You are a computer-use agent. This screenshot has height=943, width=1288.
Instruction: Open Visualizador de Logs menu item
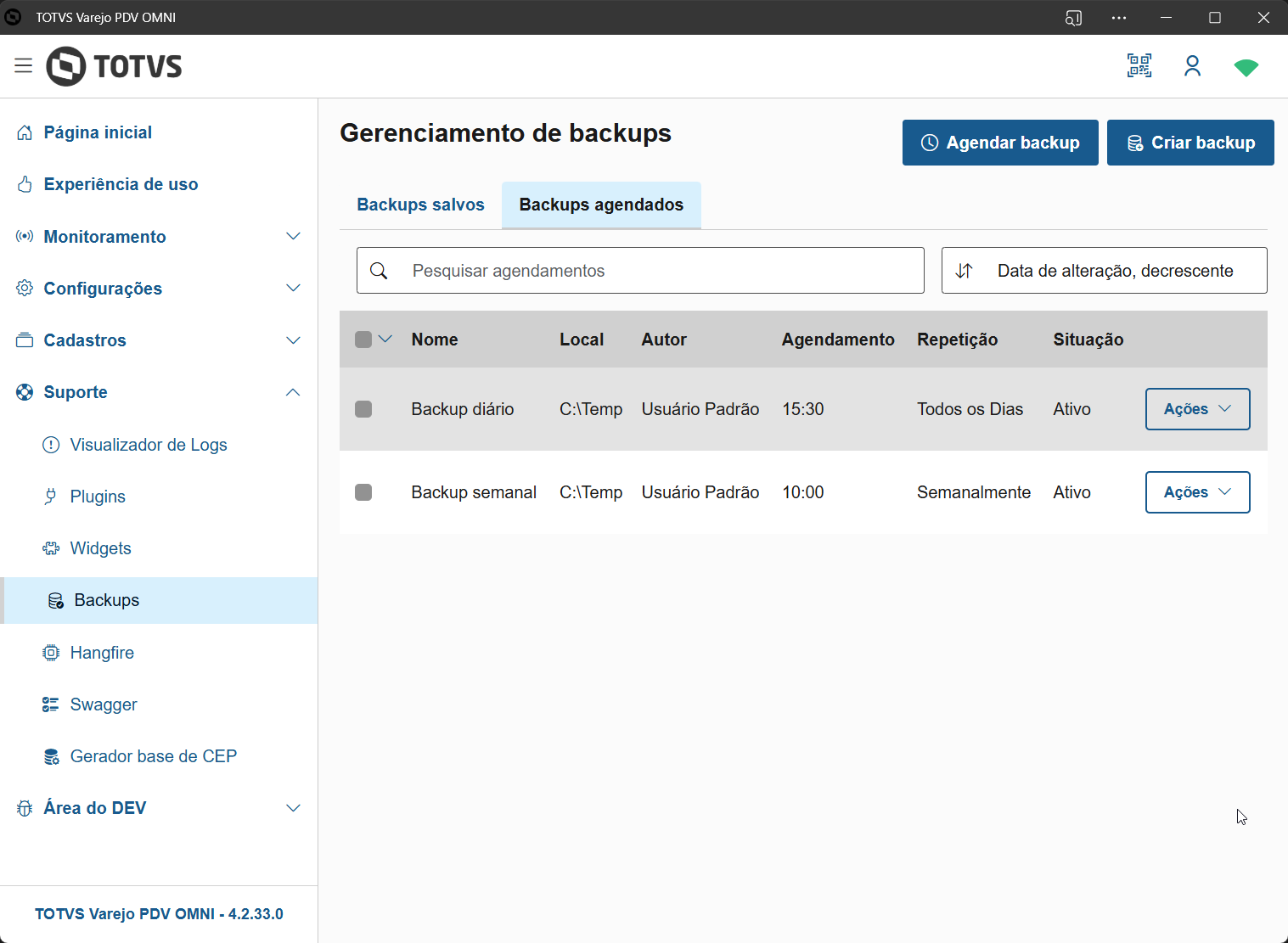pyautogui.click(x=149, y=445)
